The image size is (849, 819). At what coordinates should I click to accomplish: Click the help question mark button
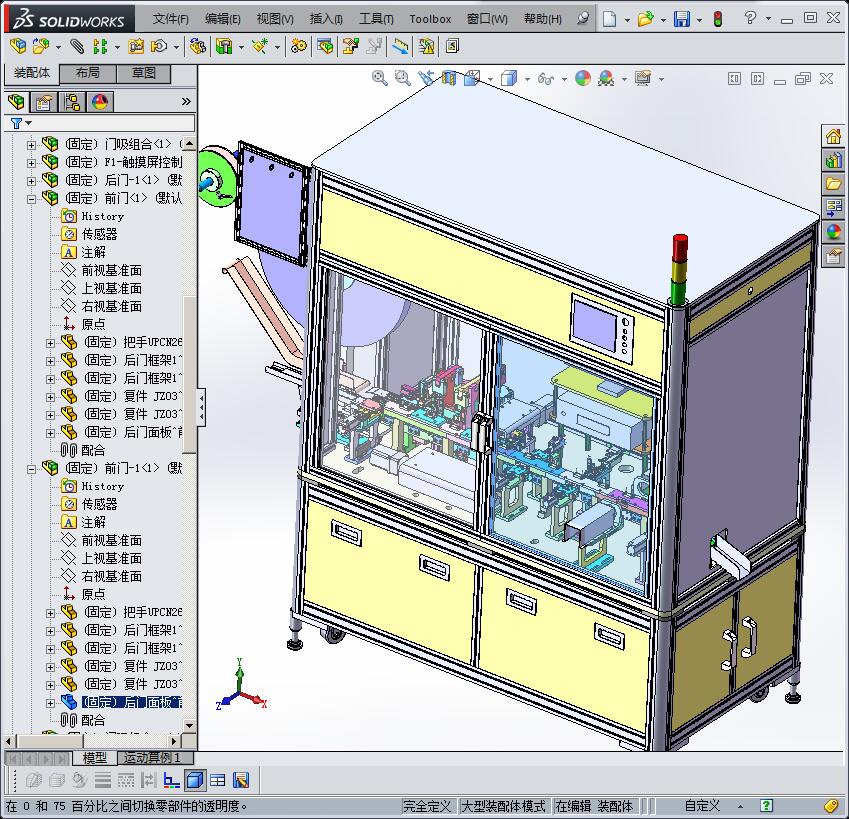click(751, 17)
